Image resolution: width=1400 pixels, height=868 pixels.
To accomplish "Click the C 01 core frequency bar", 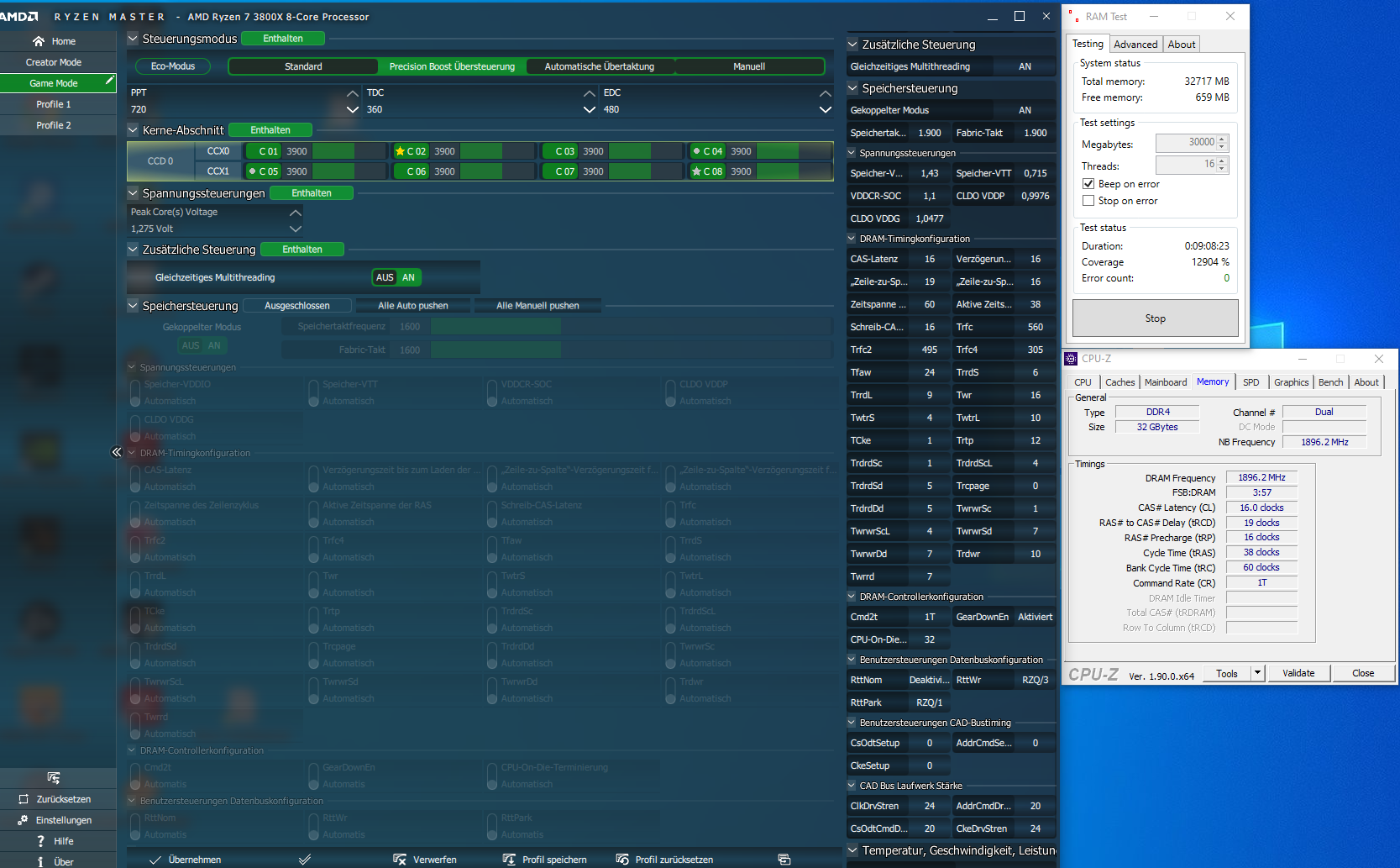I will (349, 151).
